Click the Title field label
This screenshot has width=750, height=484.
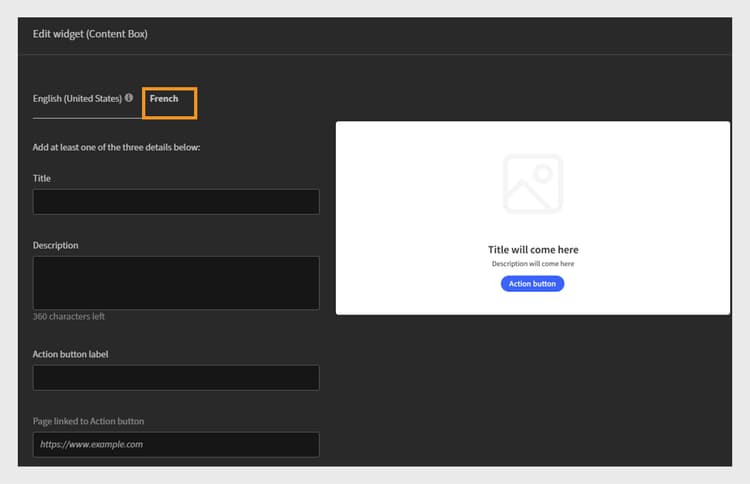[42, 178]
